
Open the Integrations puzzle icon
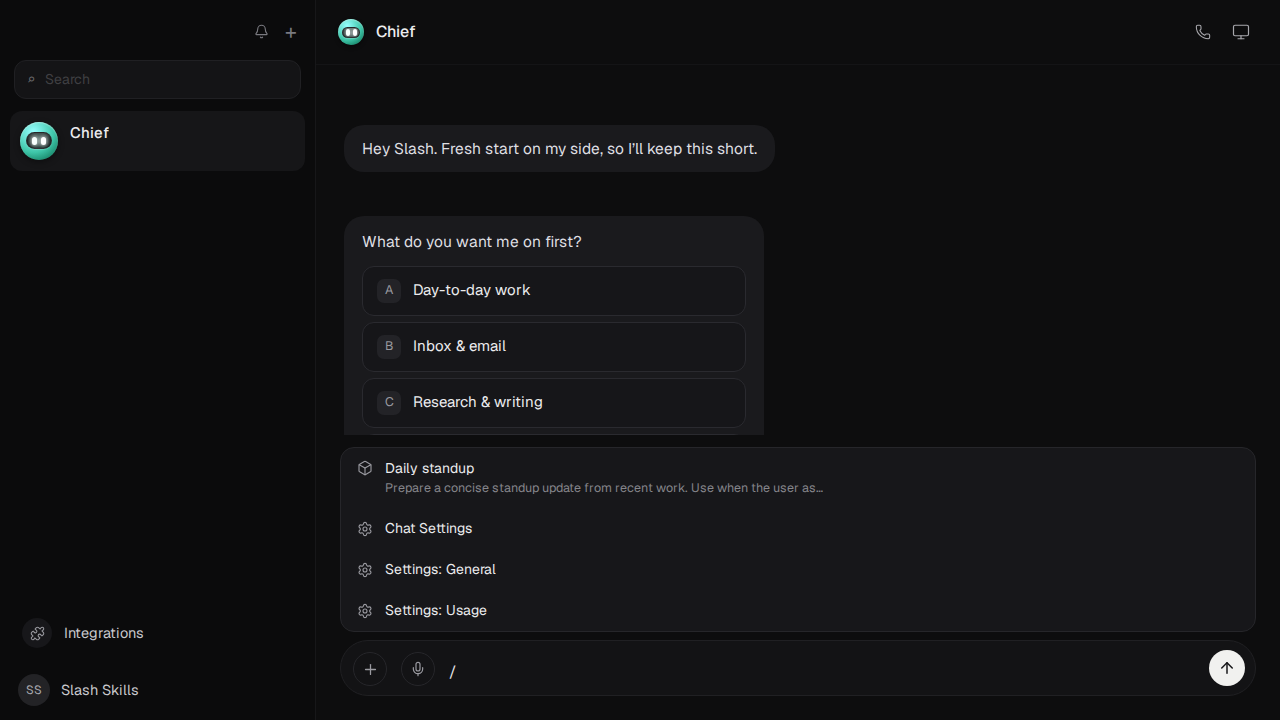(x=37, y=633)
